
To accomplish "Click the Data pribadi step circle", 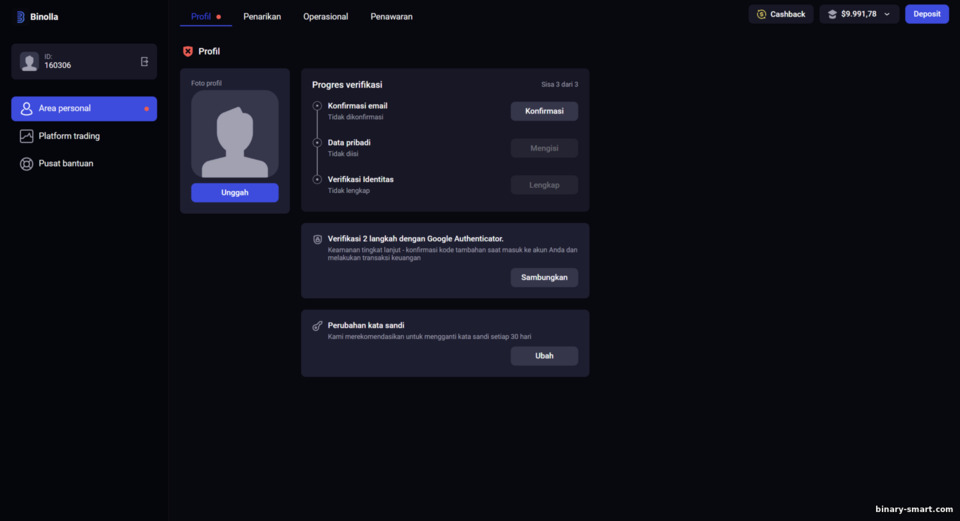I will pyautogui.click(x=317, y=143).
